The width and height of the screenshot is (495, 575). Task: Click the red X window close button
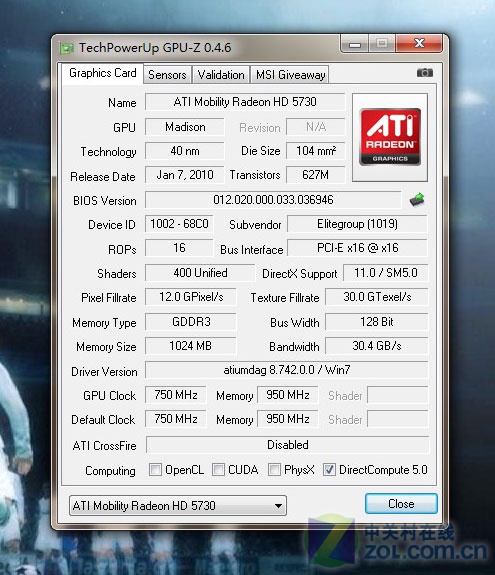pyautogui.click(x=419, y=44)
